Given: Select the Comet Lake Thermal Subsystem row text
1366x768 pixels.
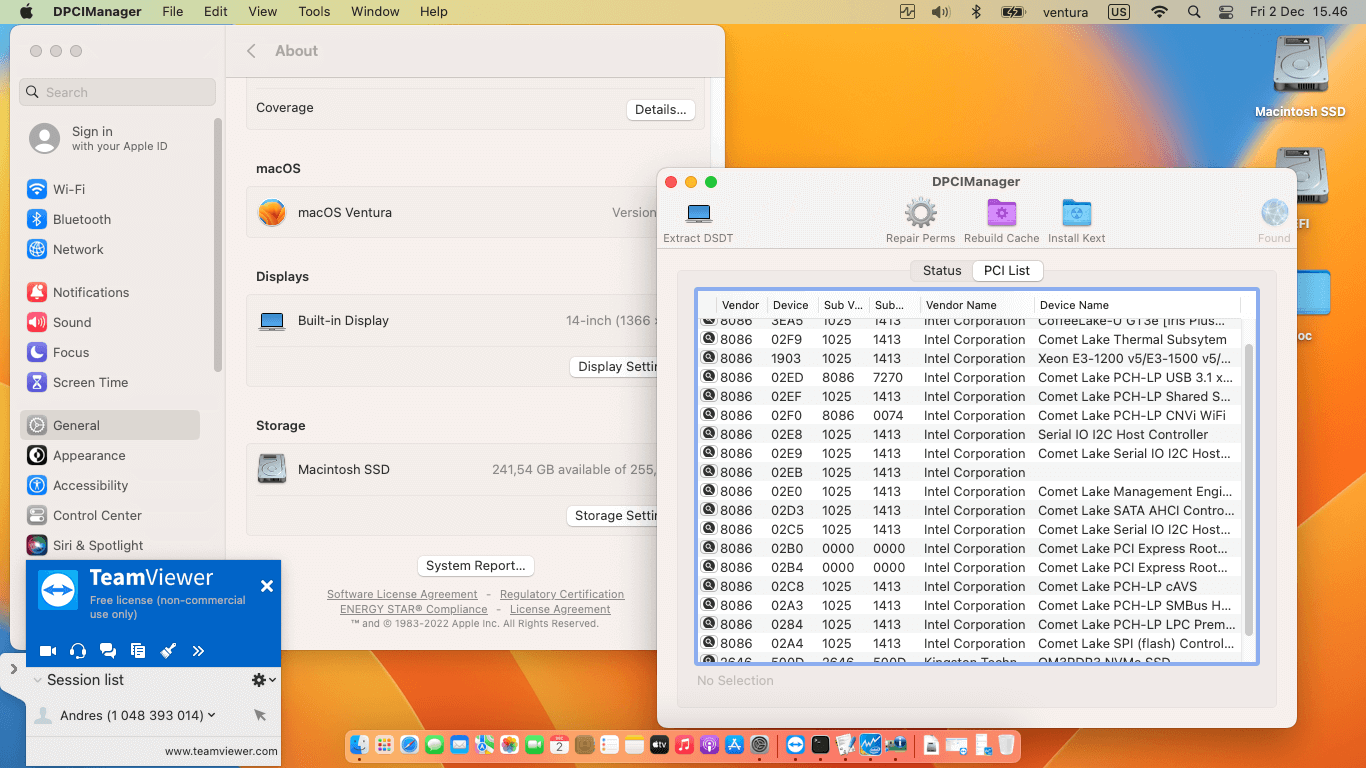Looking at the screenshot, I should click(x=1132, y=339).
